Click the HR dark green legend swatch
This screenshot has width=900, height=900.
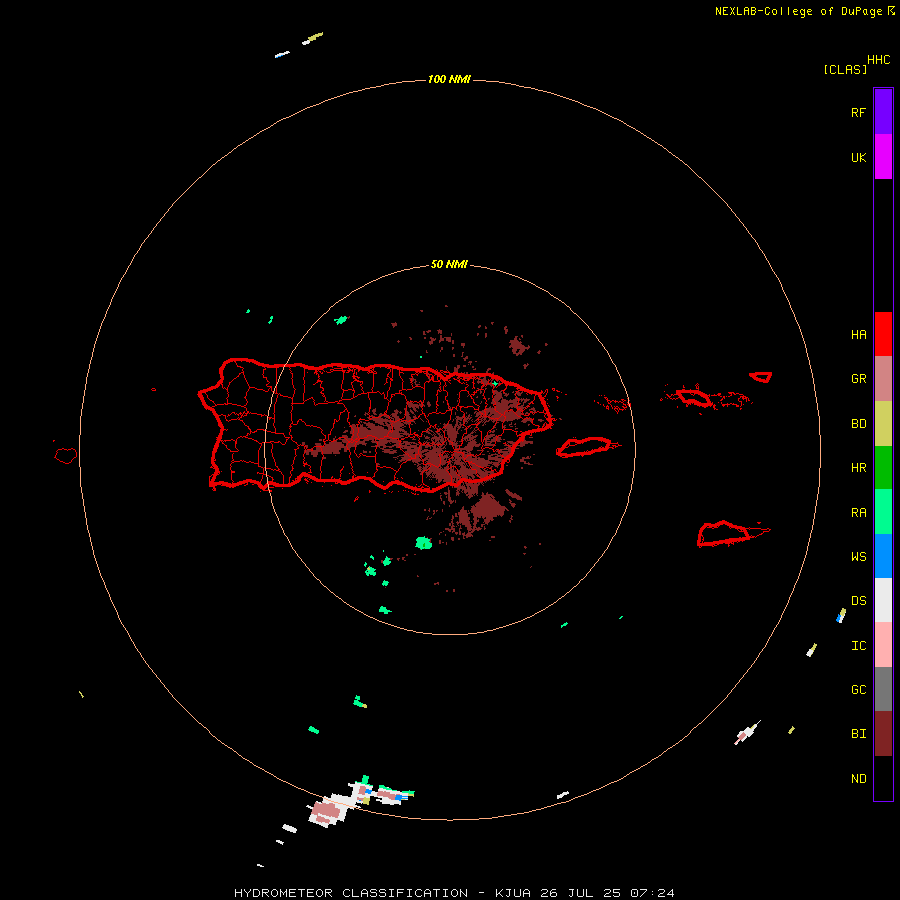tap(883, 468)
